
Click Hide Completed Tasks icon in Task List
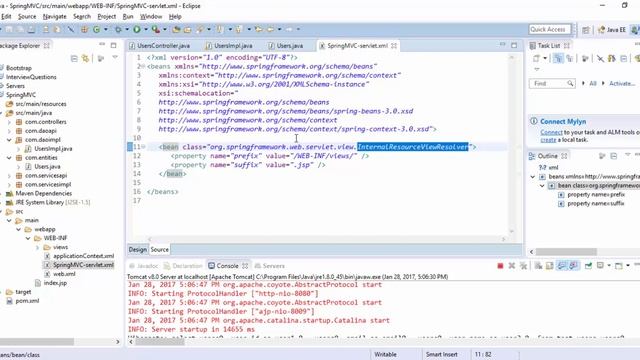click(x=600, y=59)
